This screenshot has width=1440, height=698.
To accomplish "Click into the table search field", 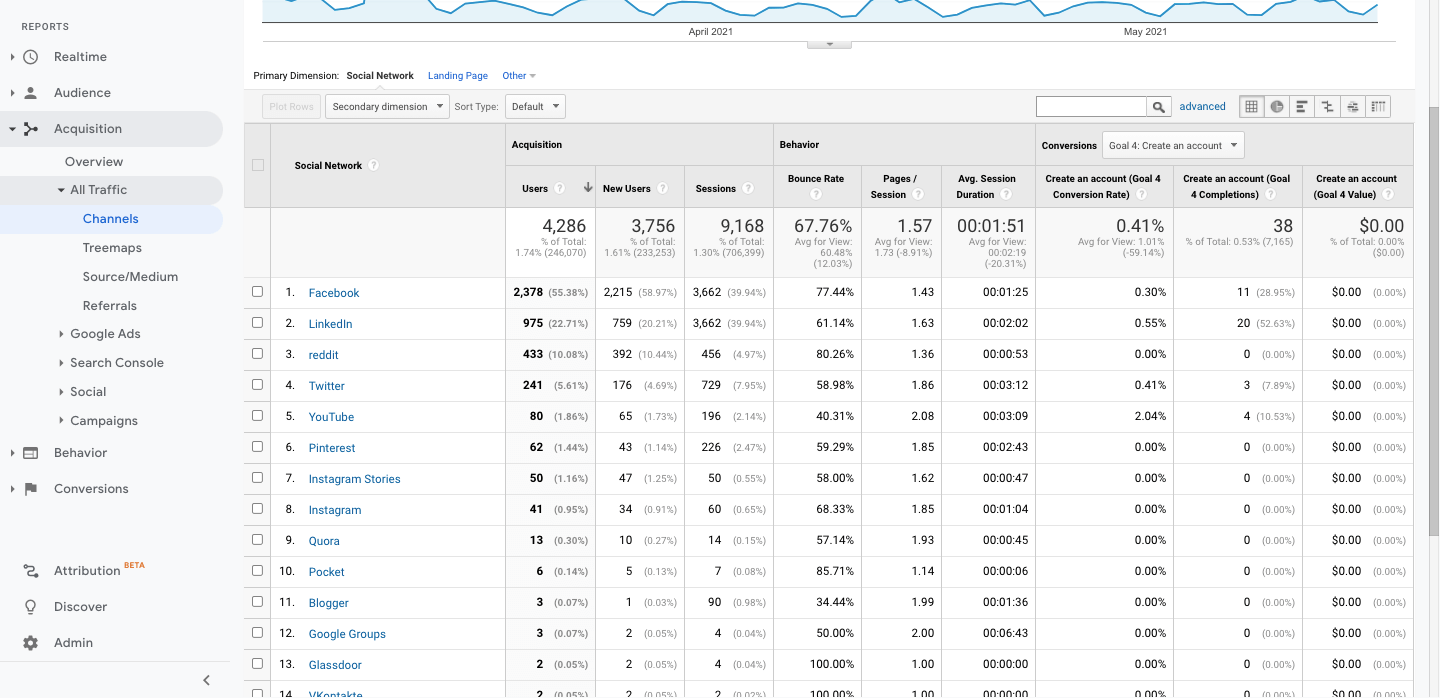I will 1091,107.
